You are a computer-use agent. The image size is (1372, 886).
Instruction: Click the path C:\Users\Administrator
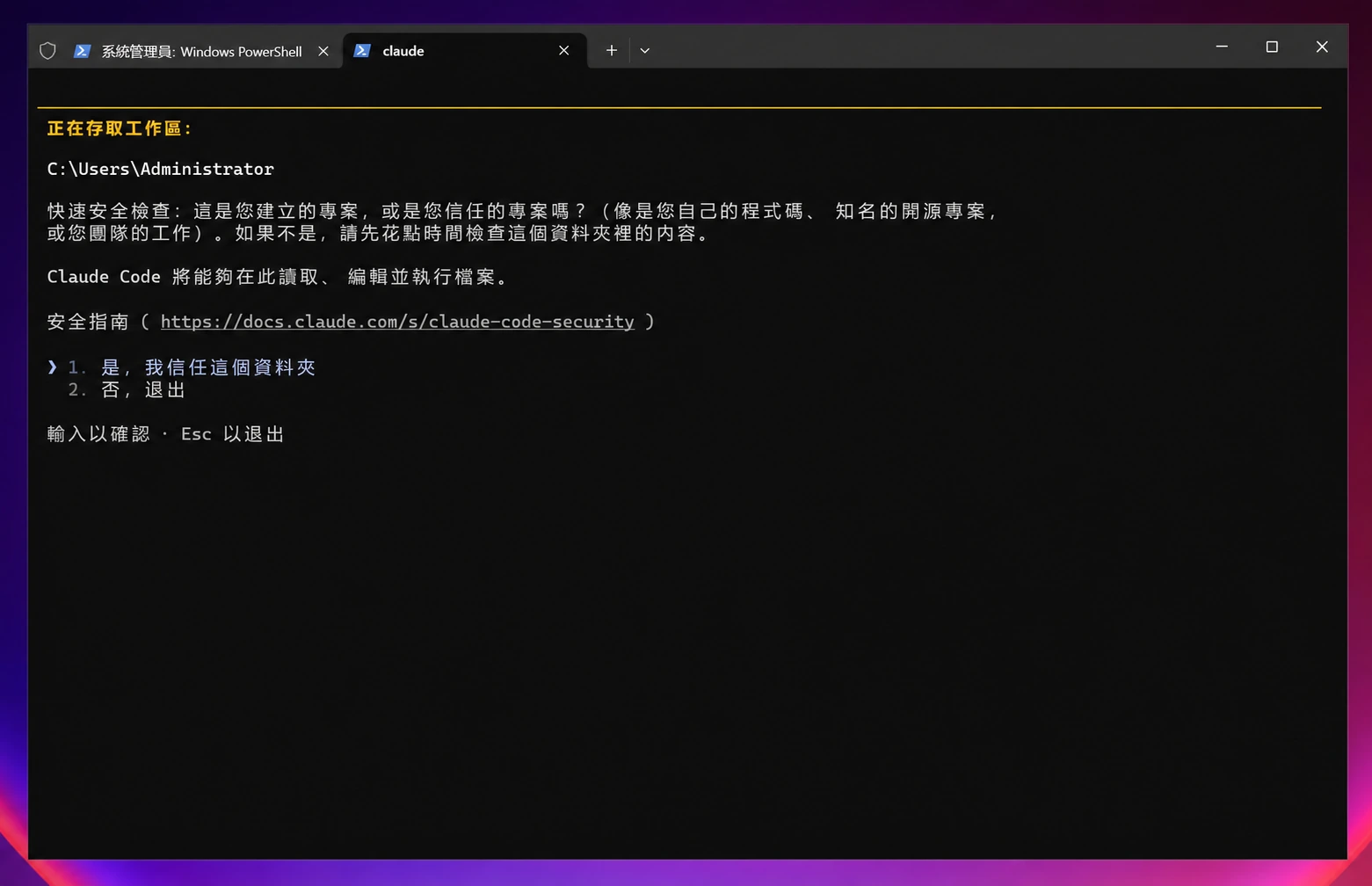point(161,169)
